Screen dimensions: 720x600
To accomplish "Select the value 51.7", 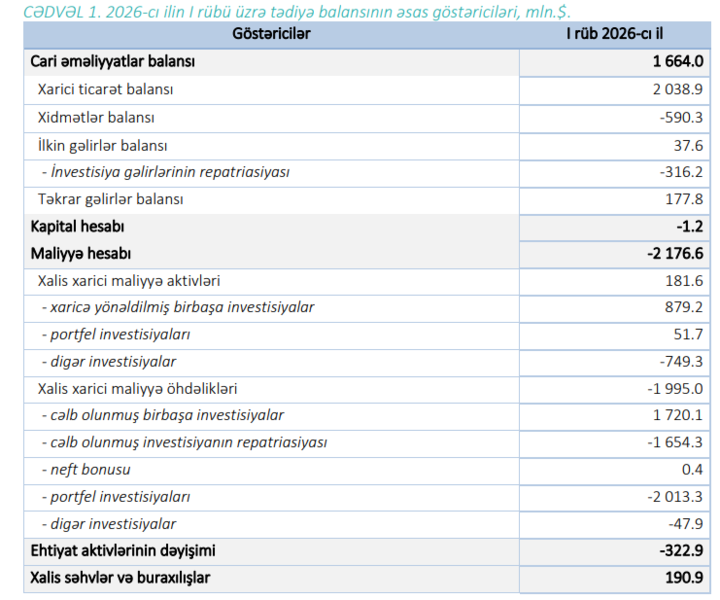I will 688,334.
